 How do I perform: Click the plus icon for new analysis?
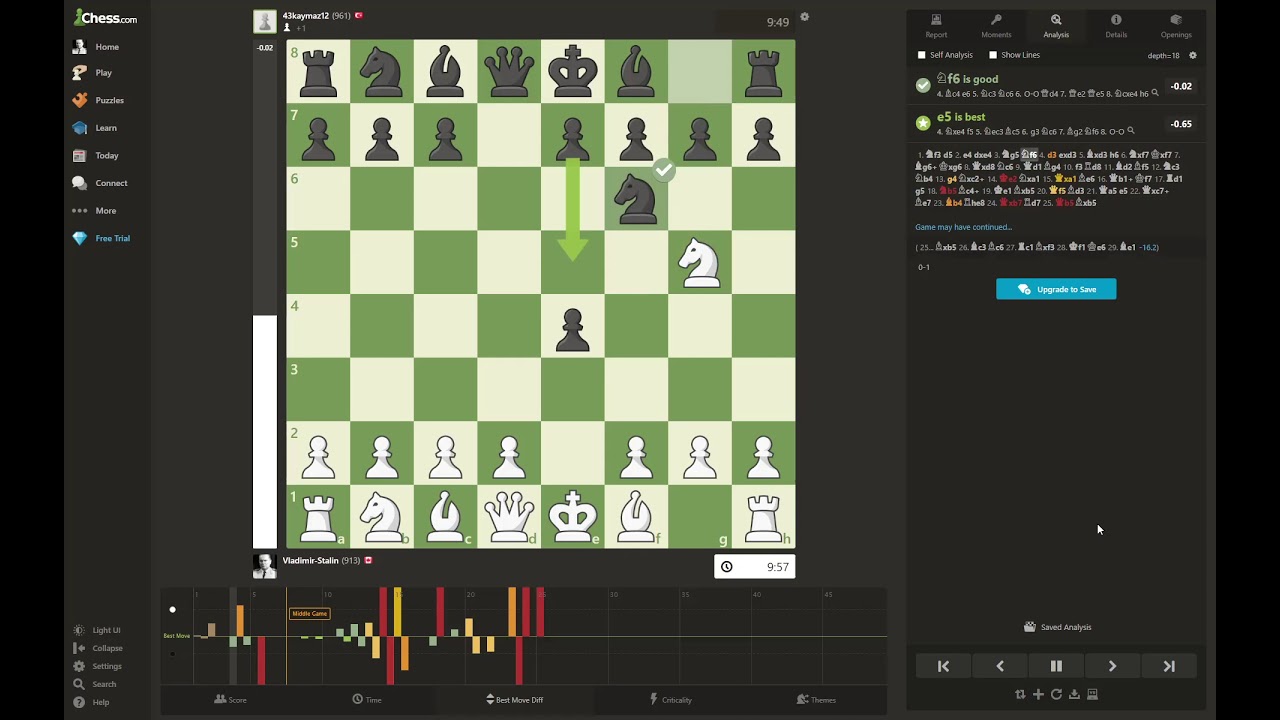click(1038, 694)
